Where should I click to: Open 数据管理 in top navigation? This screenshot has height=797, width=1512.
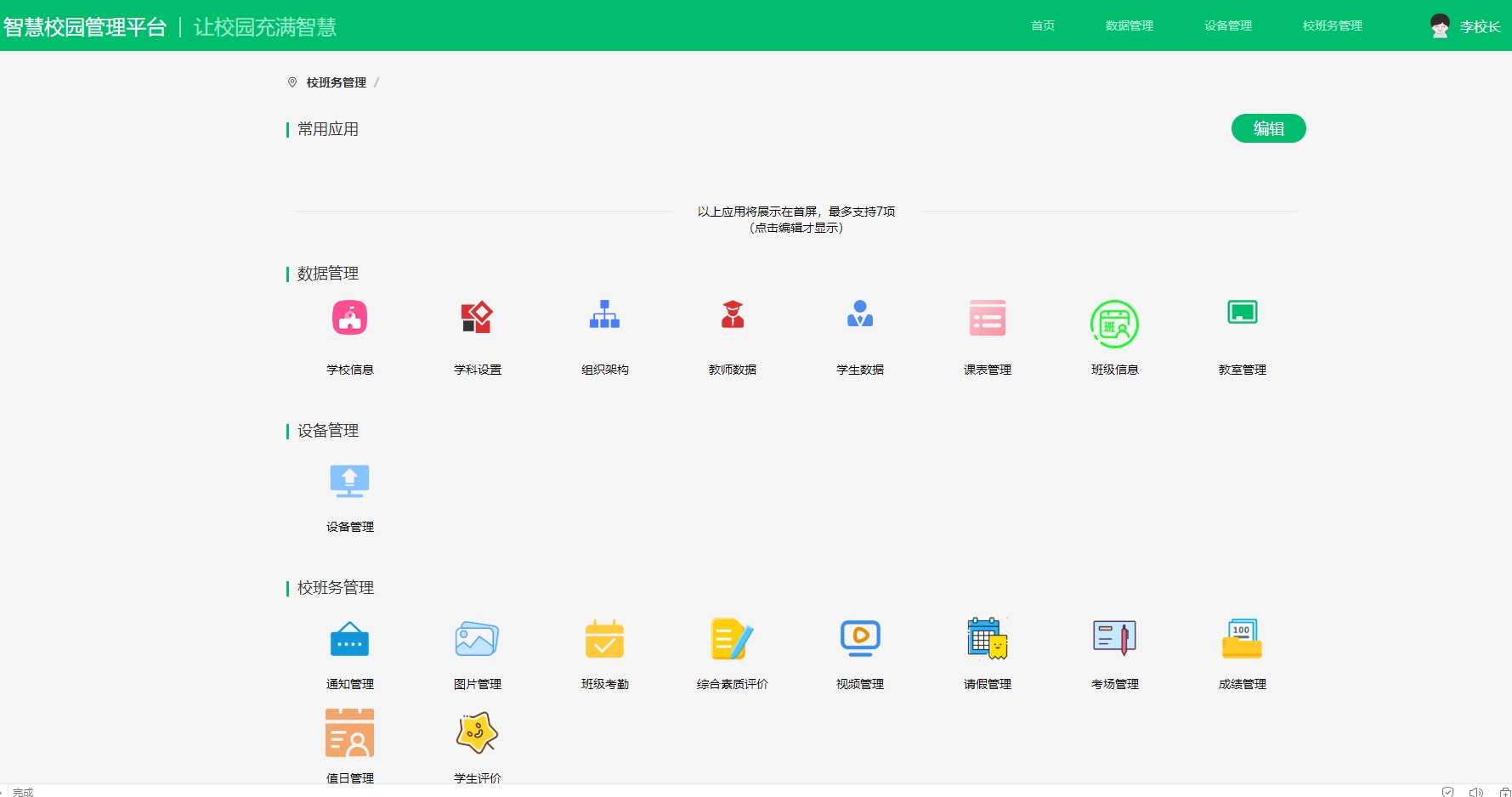click(x=1130, y=25)
